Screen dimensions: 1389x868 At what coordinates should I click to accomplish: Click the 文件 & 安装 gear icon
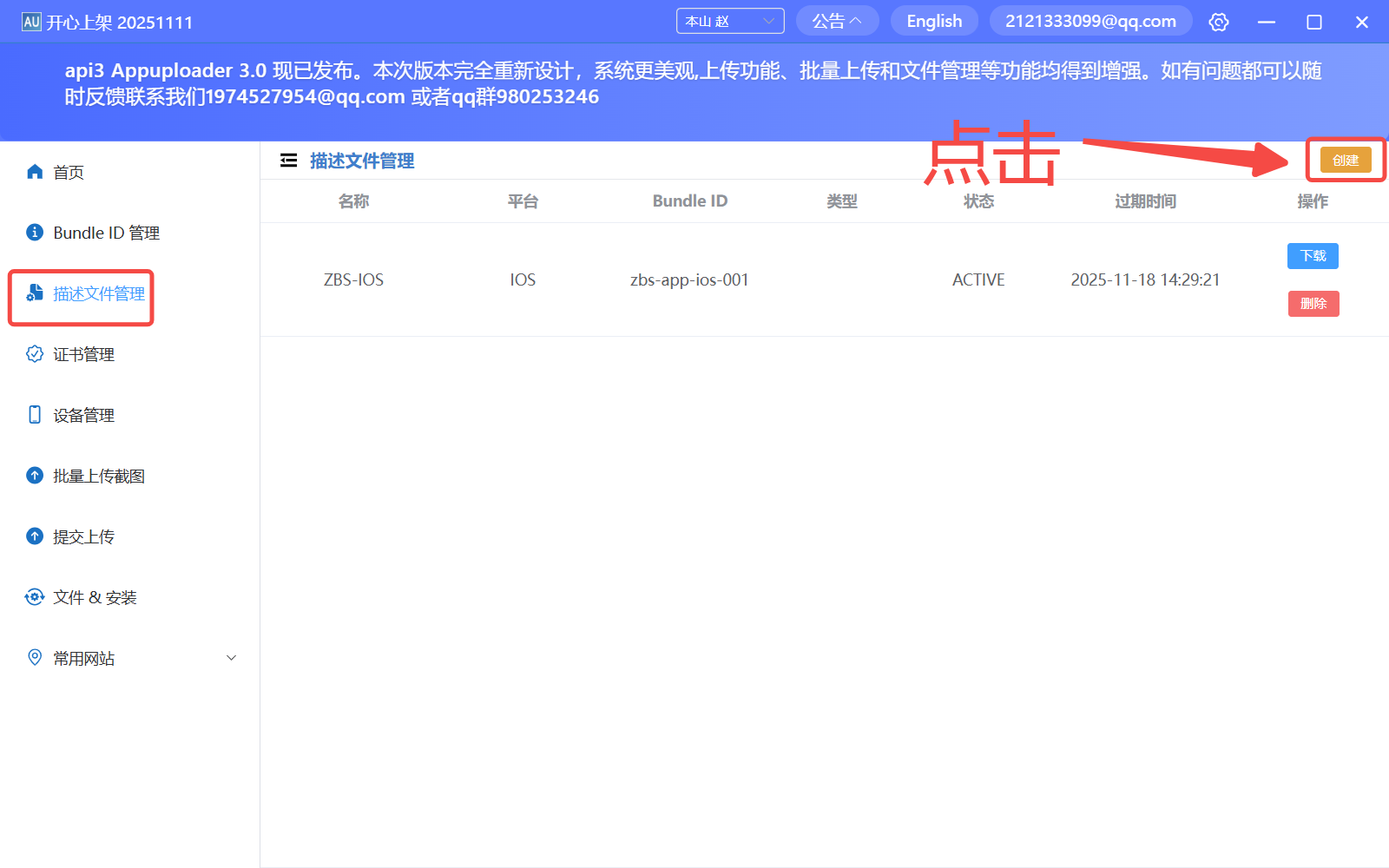click(34, 596)
